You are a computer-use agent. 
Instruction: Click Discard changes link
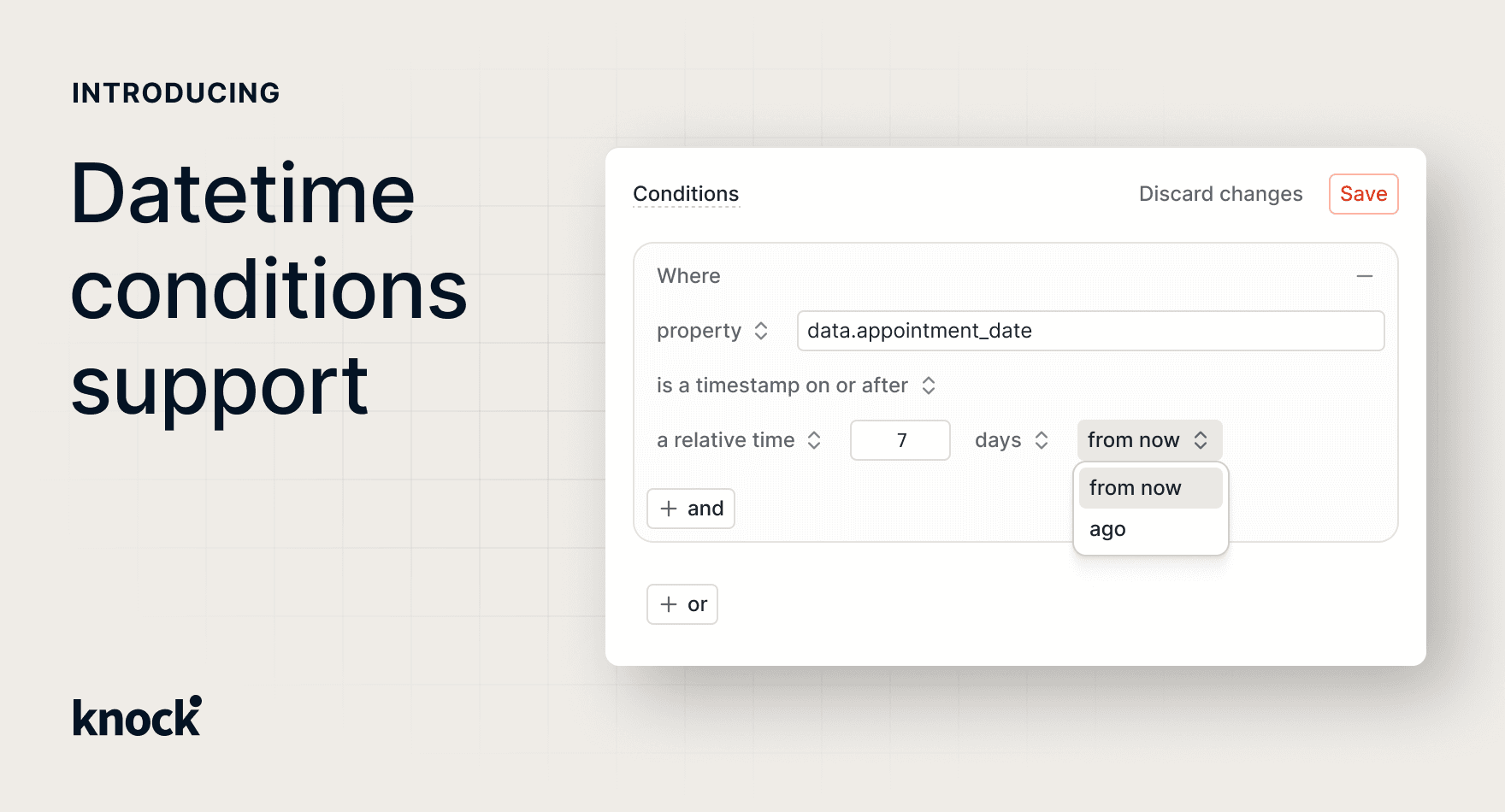(1220, 194)
